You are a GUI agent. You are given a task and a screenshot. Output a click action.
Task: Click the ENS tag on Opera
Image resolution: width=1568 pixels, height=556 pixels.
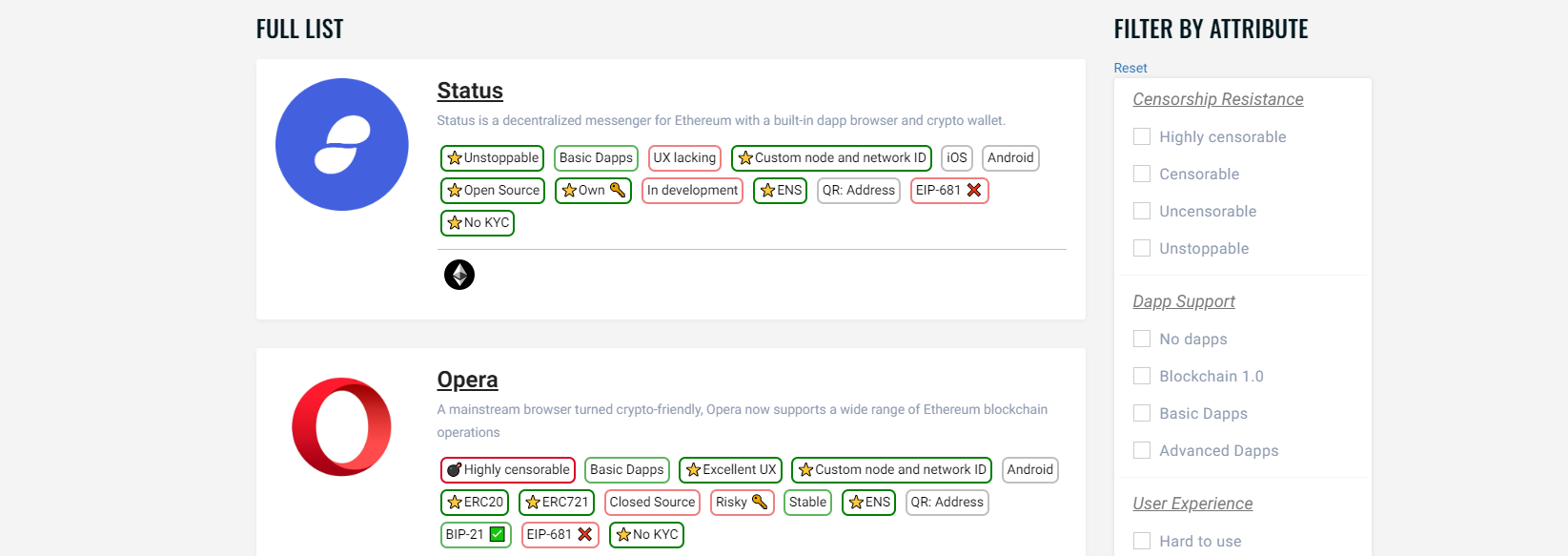point(868,502)
